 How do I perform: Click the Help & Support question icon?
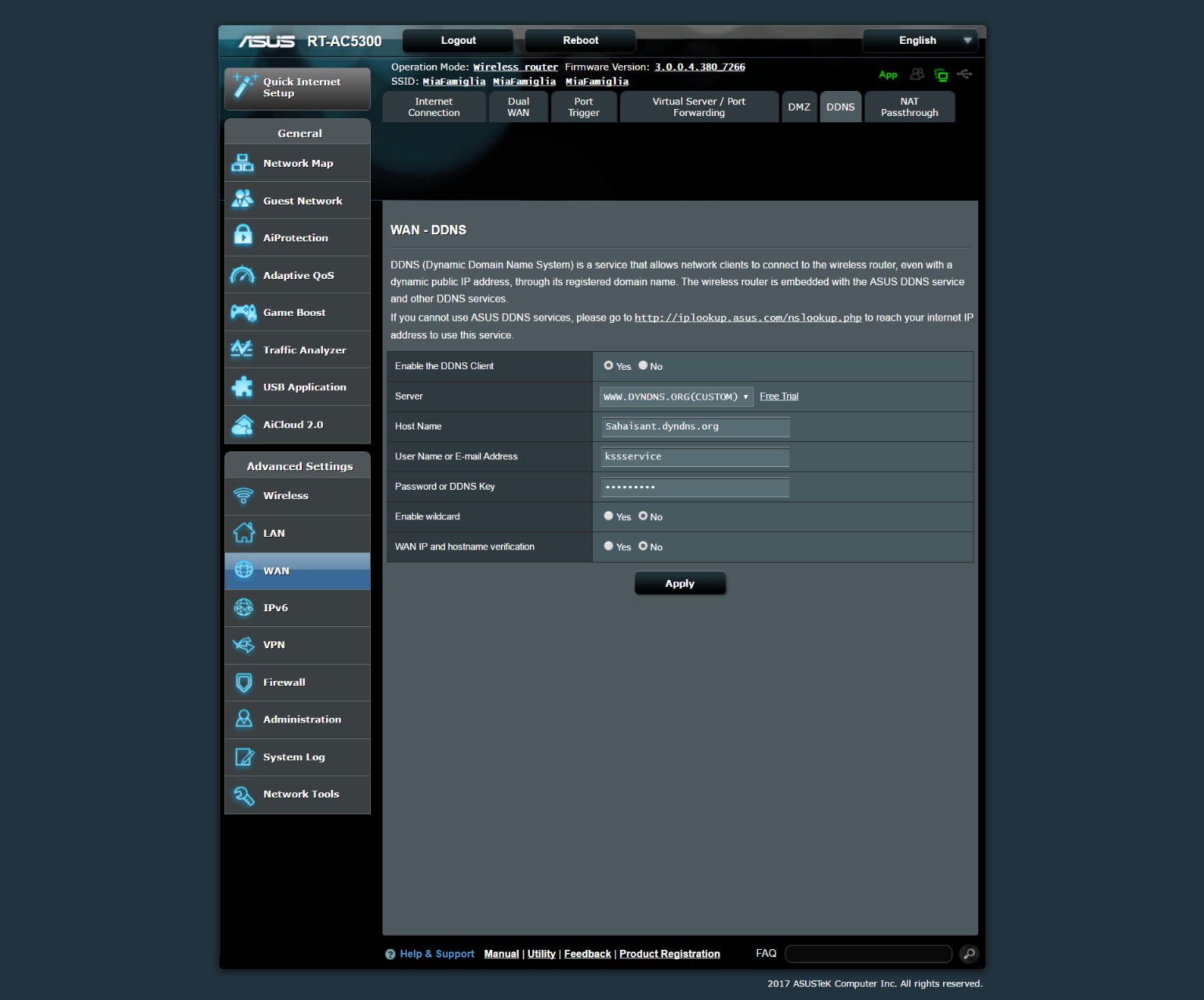[x=390, y=955]
